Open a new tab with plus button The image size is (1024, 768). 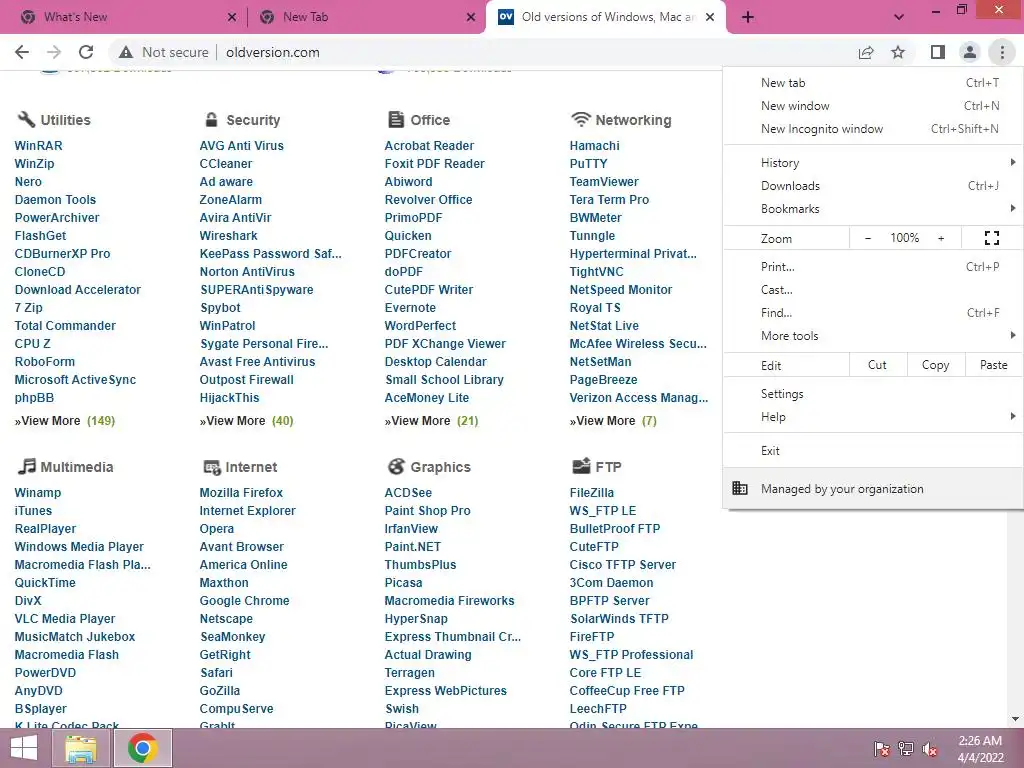(748, 17)
